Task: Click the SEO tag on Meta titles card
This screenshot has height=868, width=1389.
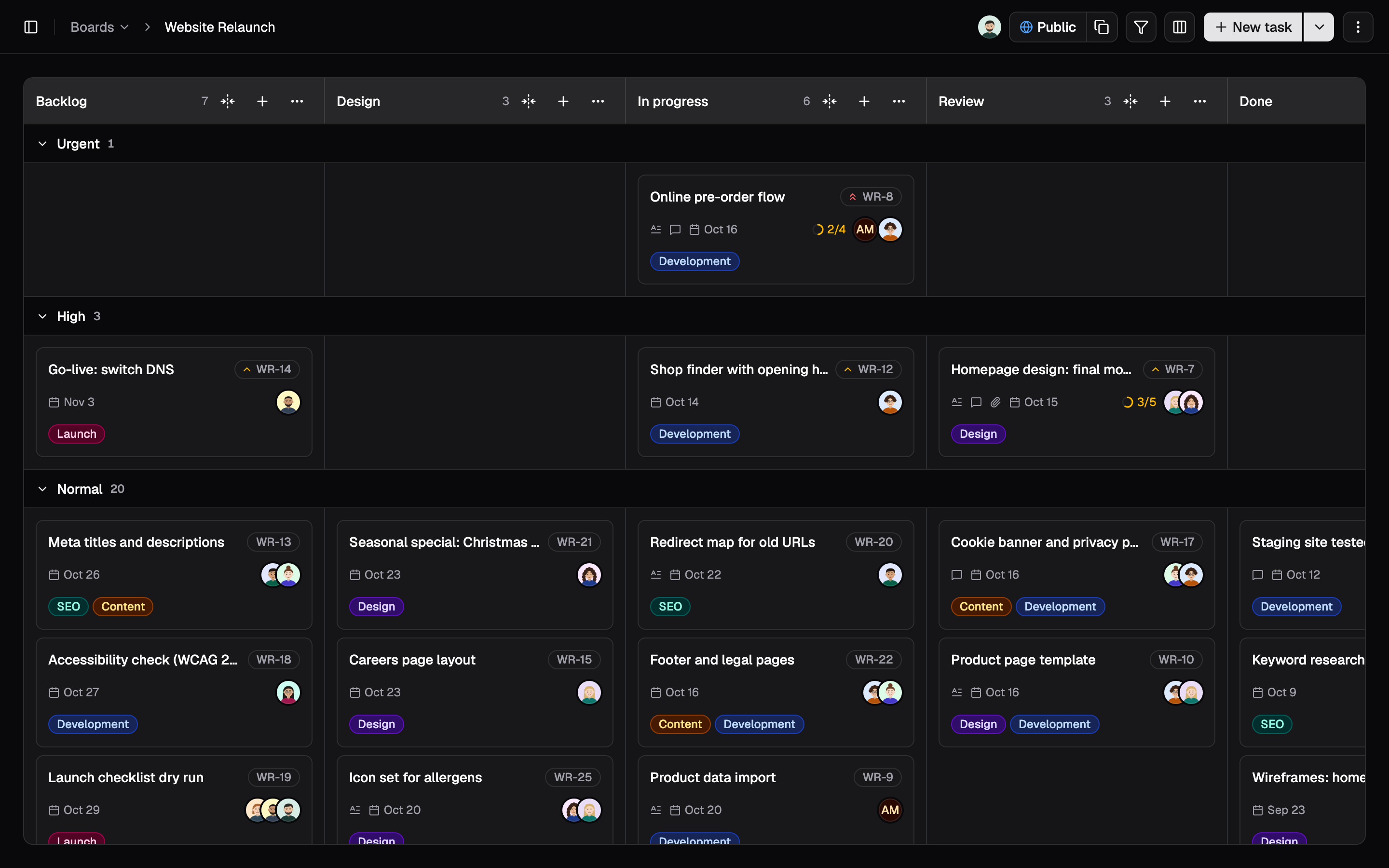Action: coord(68,606)
